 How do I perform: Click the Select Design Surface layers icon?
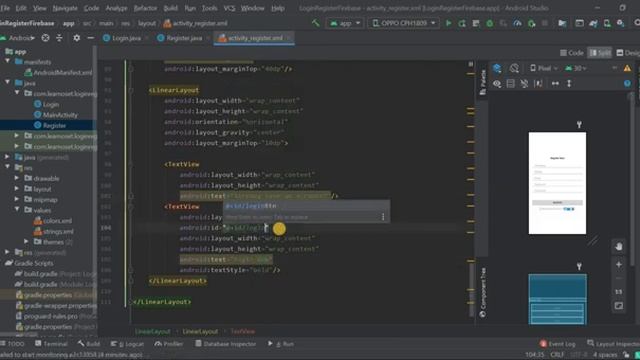pyautogui.click(x=497, y=68)
